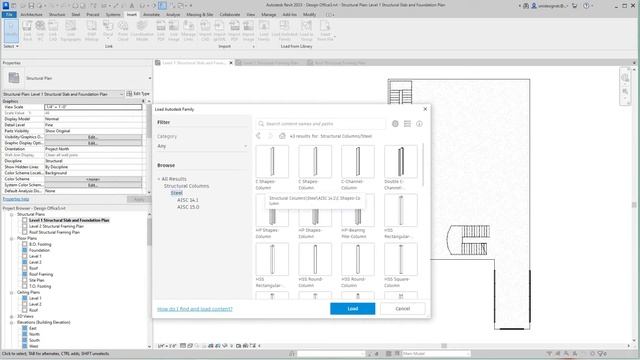Click the Insert from File ribbon icon
The image size is (640, 360).
[x=325, y=31]
